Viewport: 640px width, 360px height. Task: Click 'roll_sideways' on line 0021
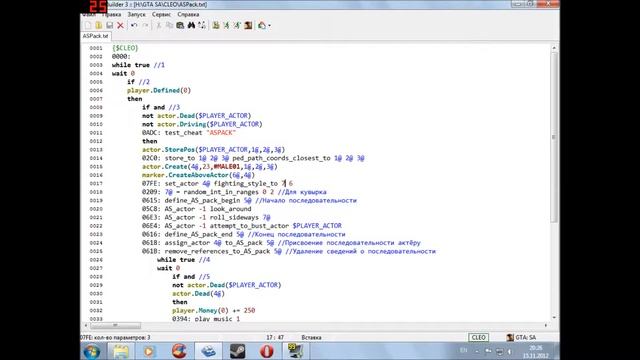234,218
